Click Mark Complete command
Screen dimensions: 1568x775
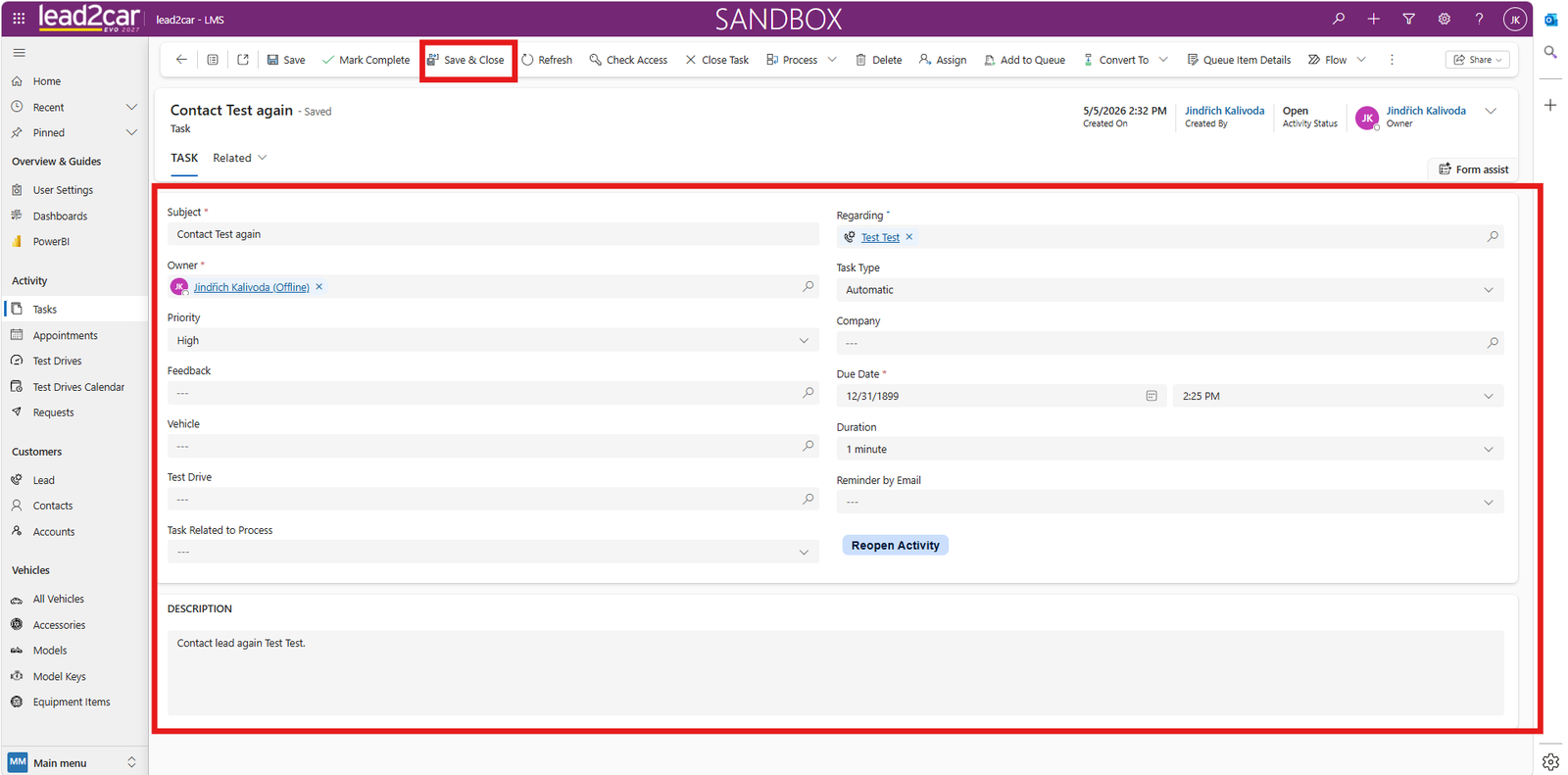(x=366, y=60)
